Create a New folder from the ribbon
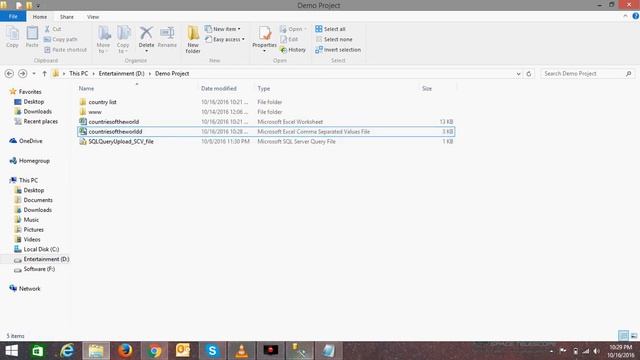640x360 pixels. 193,39
